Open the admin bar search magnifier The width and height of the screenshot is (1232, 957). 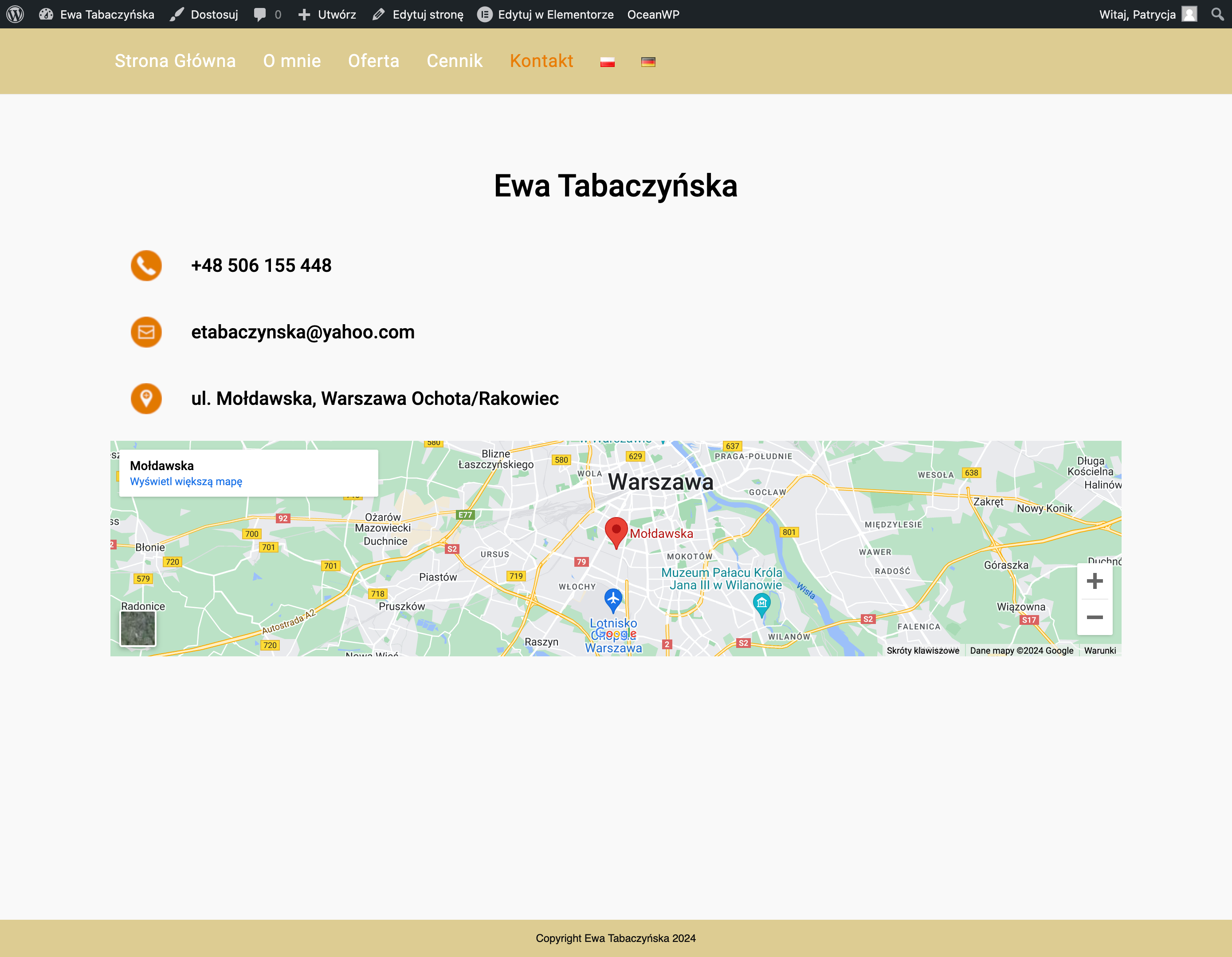coord(1217,14)
